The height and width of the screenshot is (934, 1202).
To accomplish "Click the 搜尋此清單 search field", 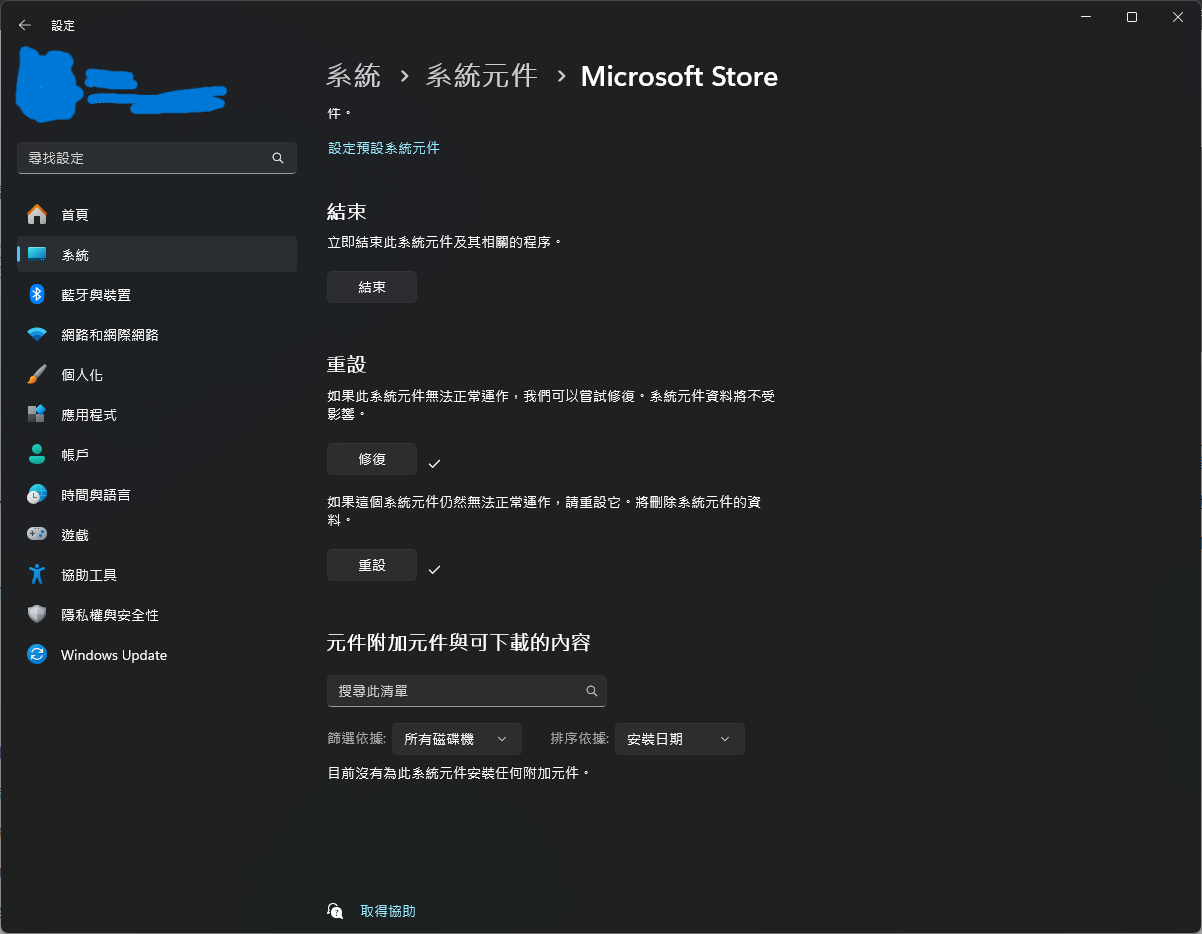I will point(467,691).
